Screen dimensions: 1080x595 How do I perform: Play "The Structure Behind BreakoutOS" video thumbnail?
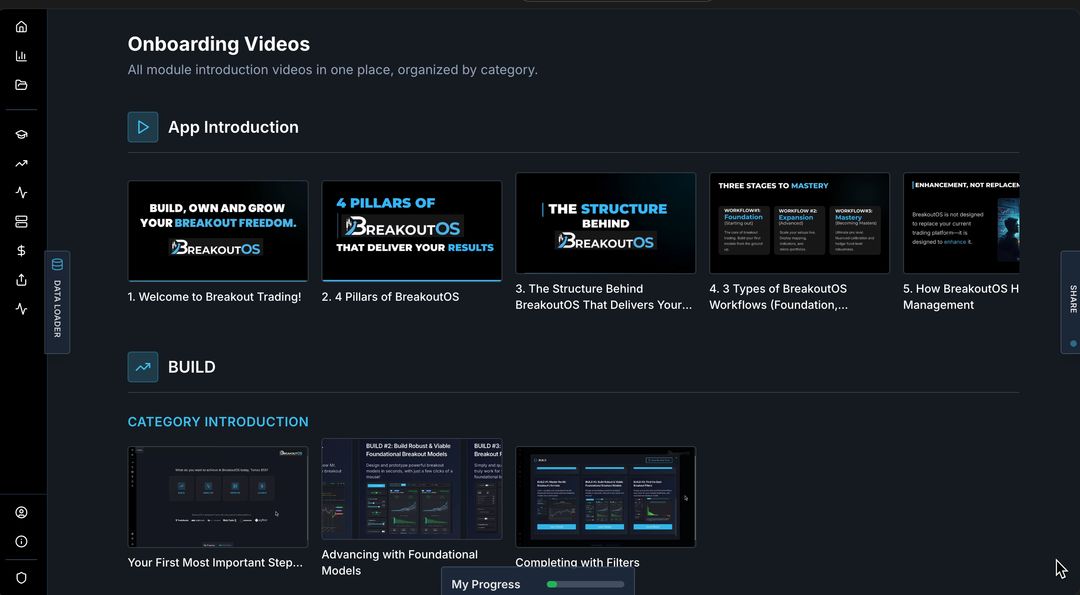[x=605, y=223]
